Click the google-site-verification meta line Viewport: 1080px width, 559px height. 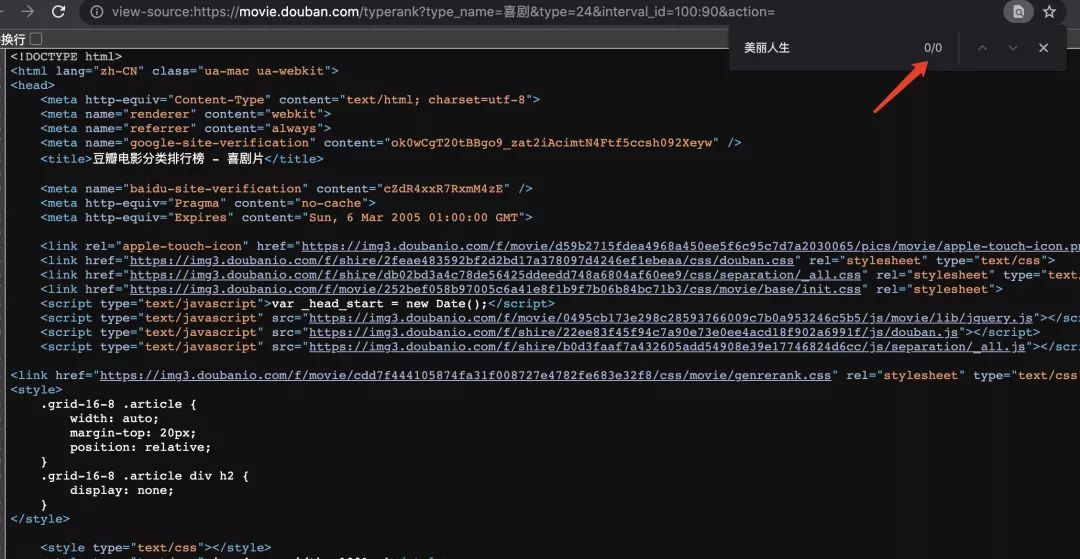(x=391, y=143)
